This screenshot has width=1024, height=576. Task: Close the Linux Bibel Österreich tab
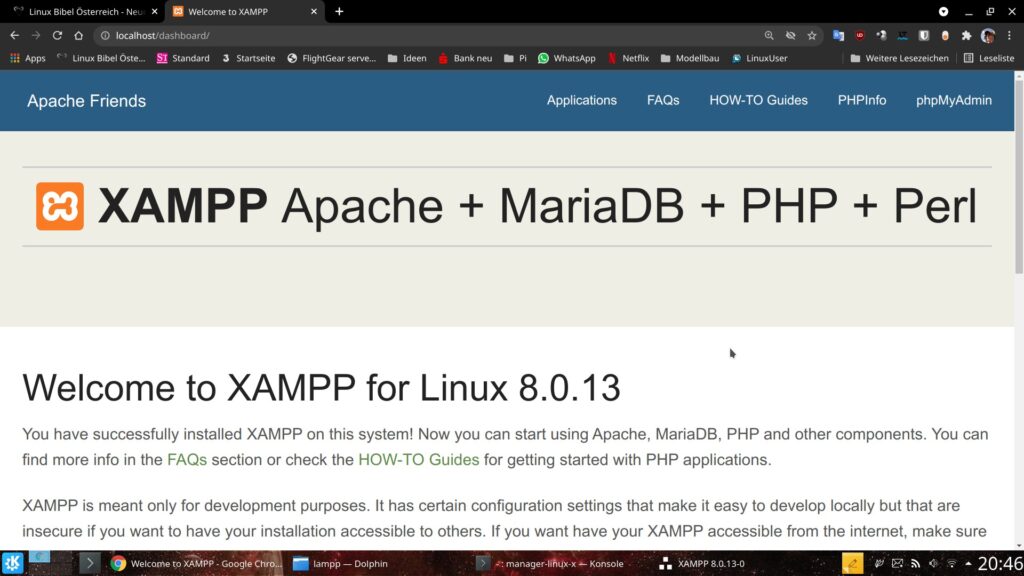(x=155, y=11)
